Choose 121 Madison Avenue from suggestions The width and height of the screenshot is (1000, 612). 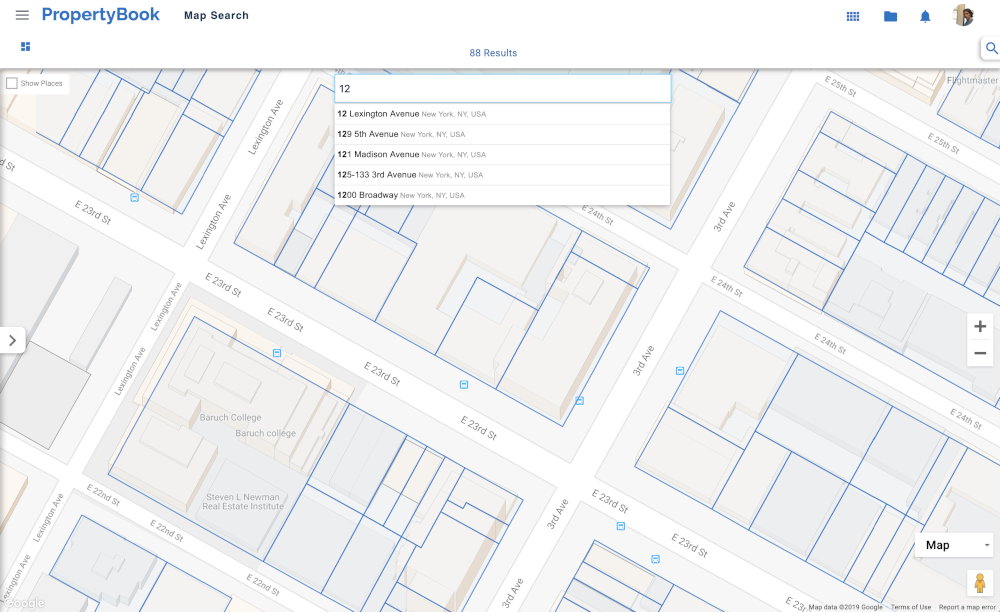(x=503, y=155)
